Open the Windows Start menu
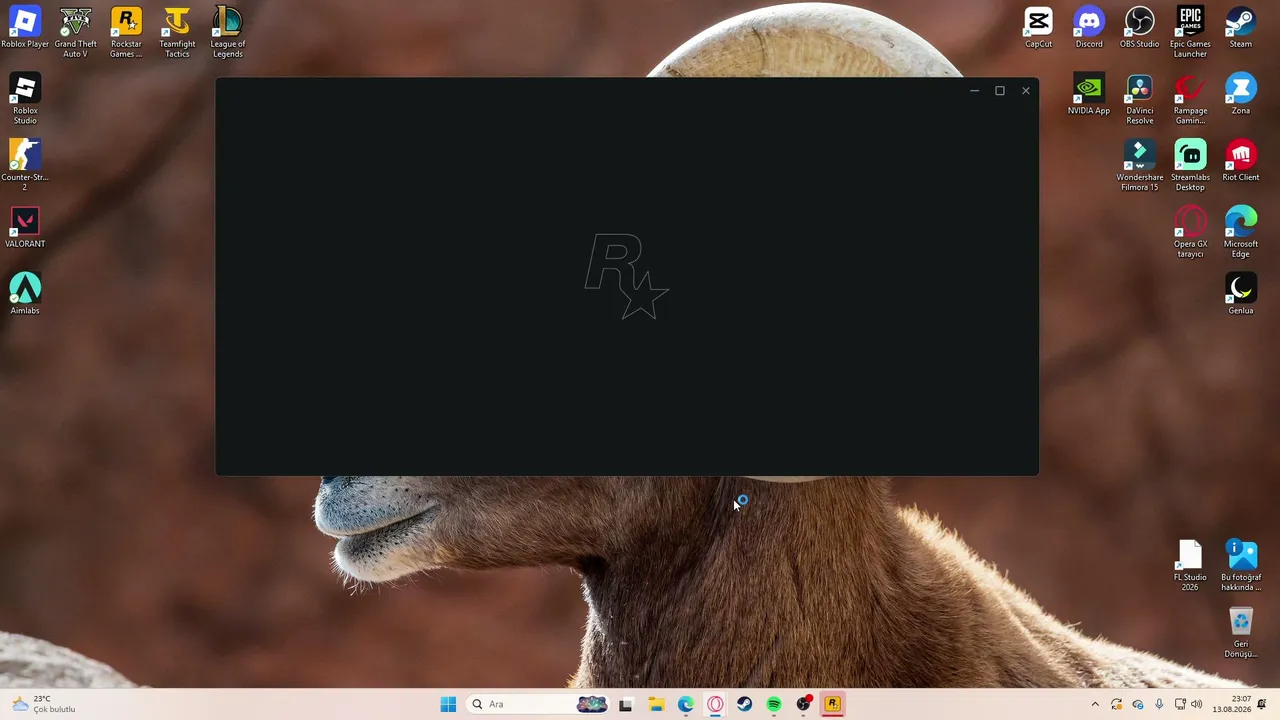 [x=448, y=704]
